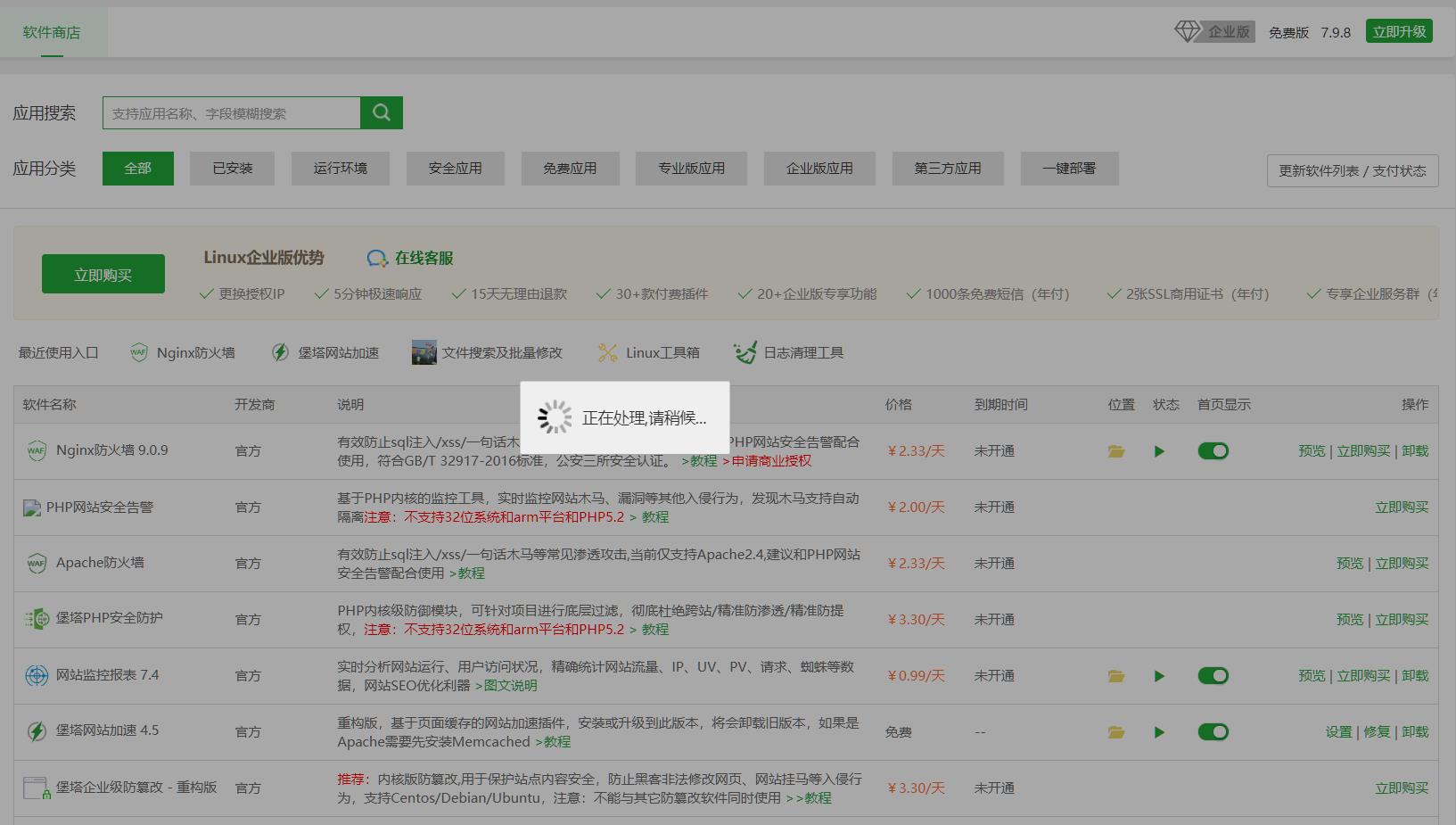Select the 堡塔网站加速 lightning shortcut icon
The image size is (1456, 825).
coord(280,351)
